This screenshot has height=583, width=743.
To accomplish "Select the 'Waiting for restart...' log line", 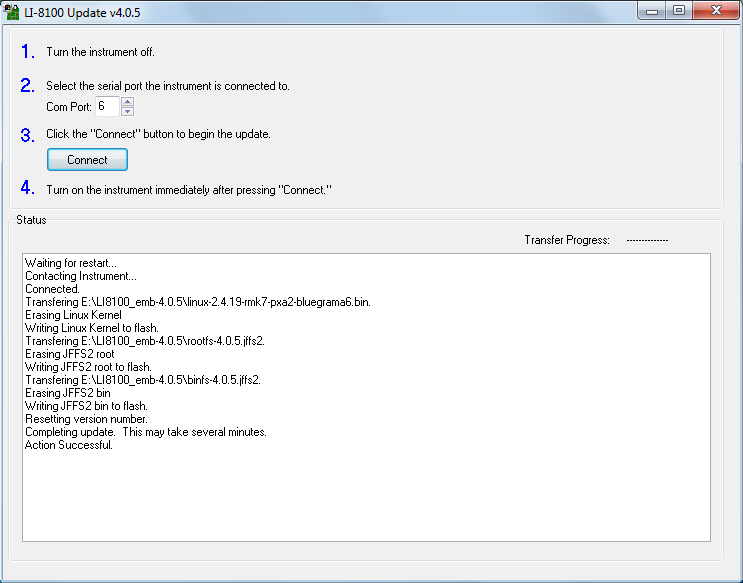I will pyautogui.click(x=71, y=263).
